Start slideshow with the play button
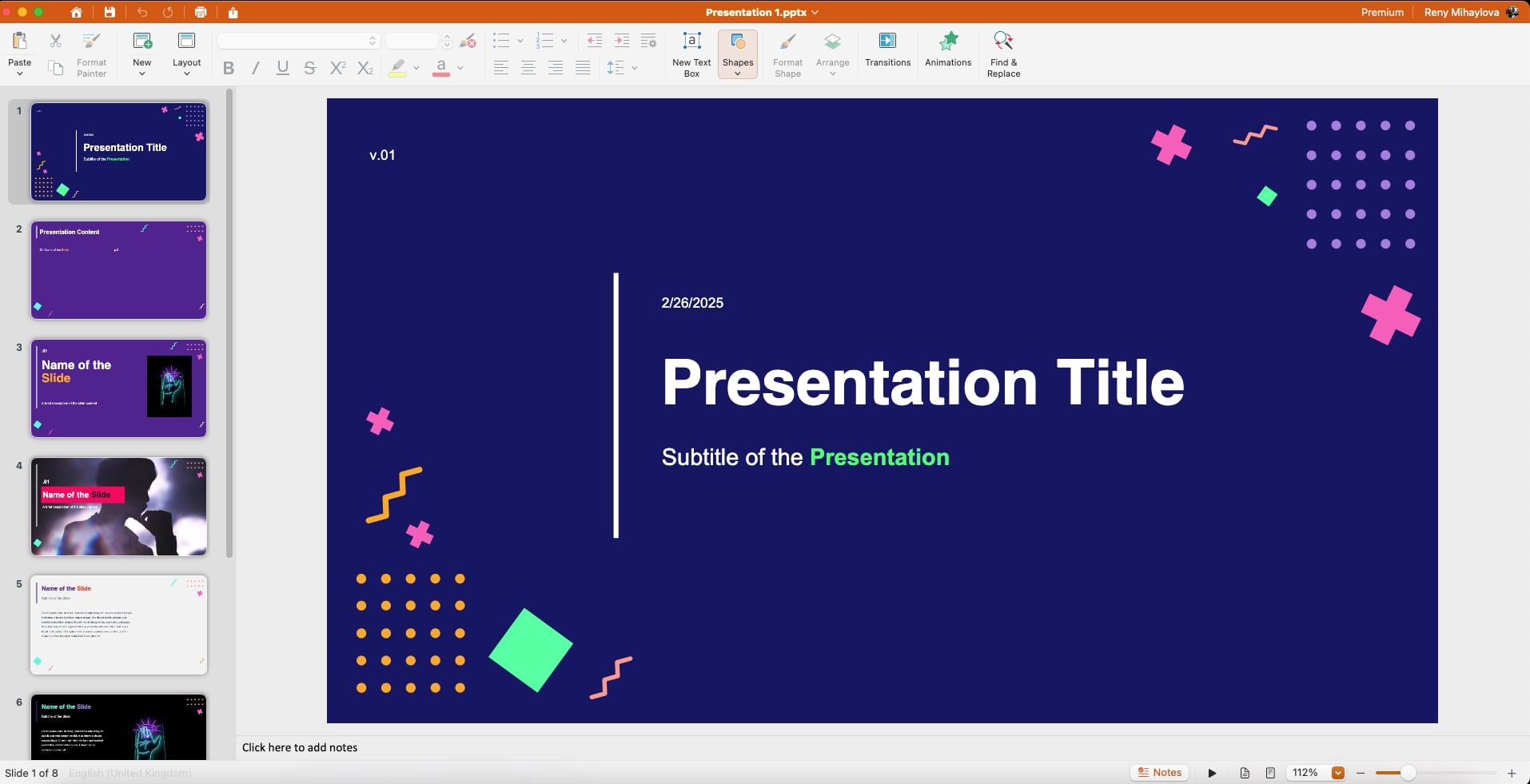The image size is (1530, 784). point(1212,773)
